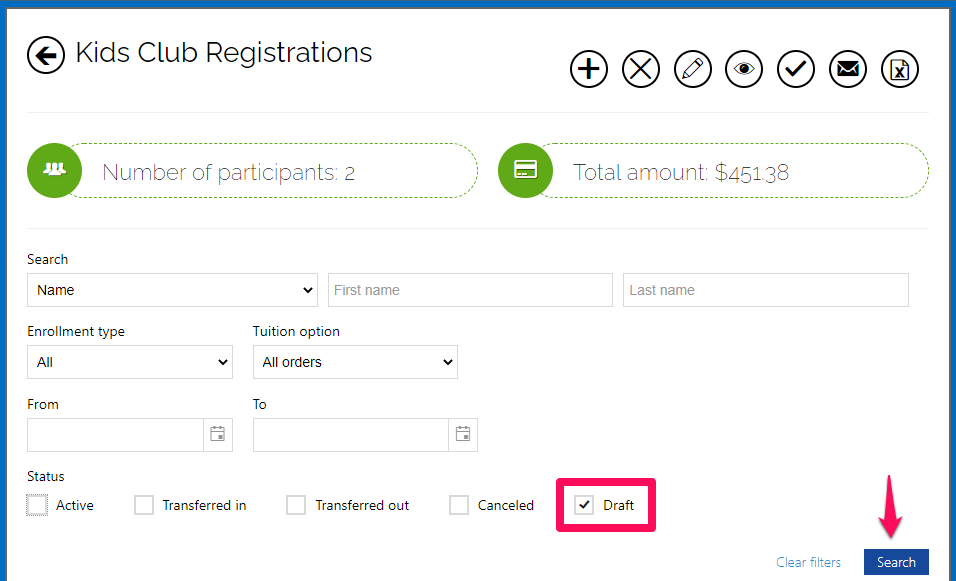This screenshot has width=956, height=581.
Task: Edit registration using the pencil icon
Action: (693, 69)
